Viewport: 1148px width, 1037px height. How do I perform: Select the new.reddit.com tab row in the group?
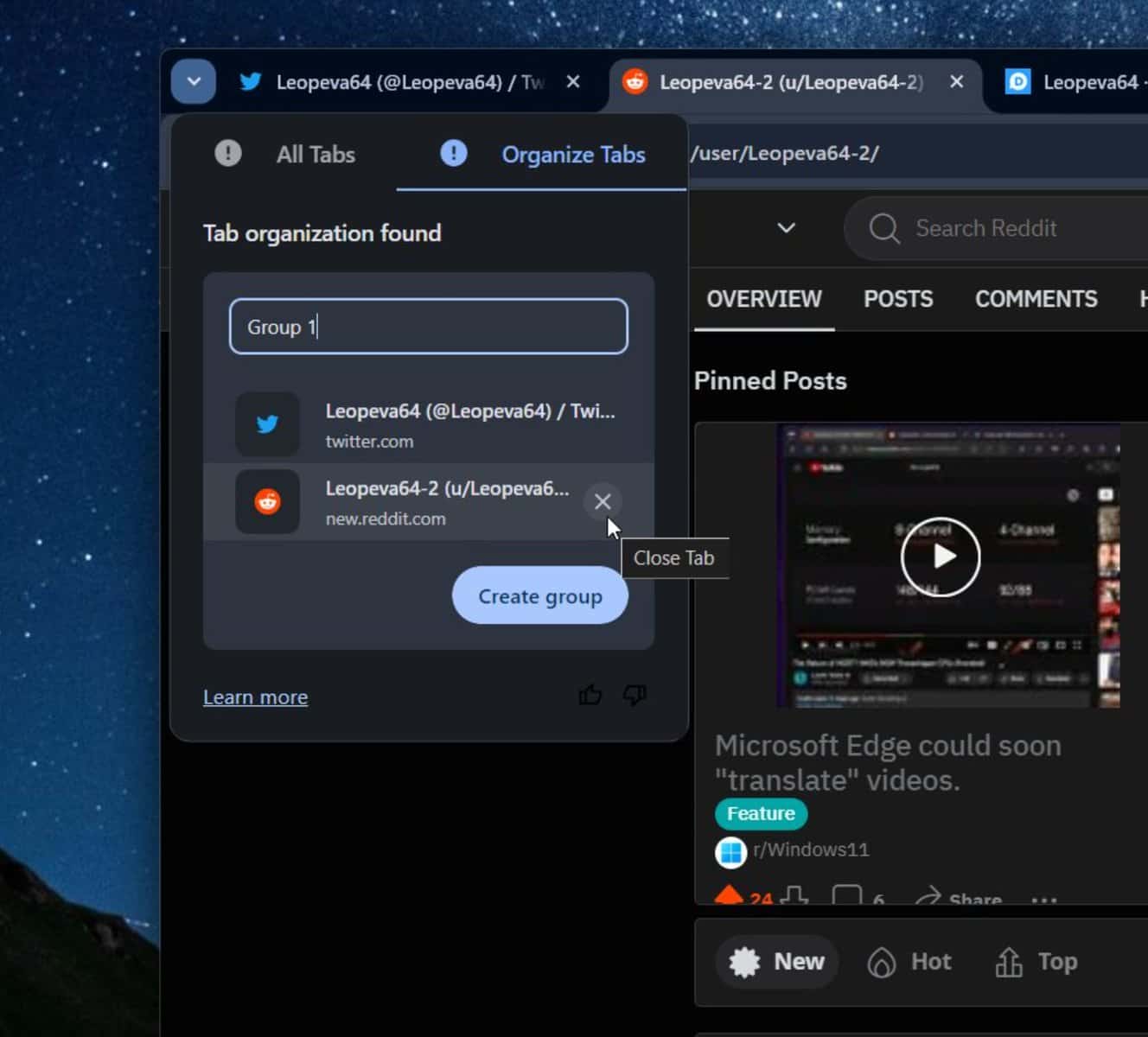coord(429,502)
